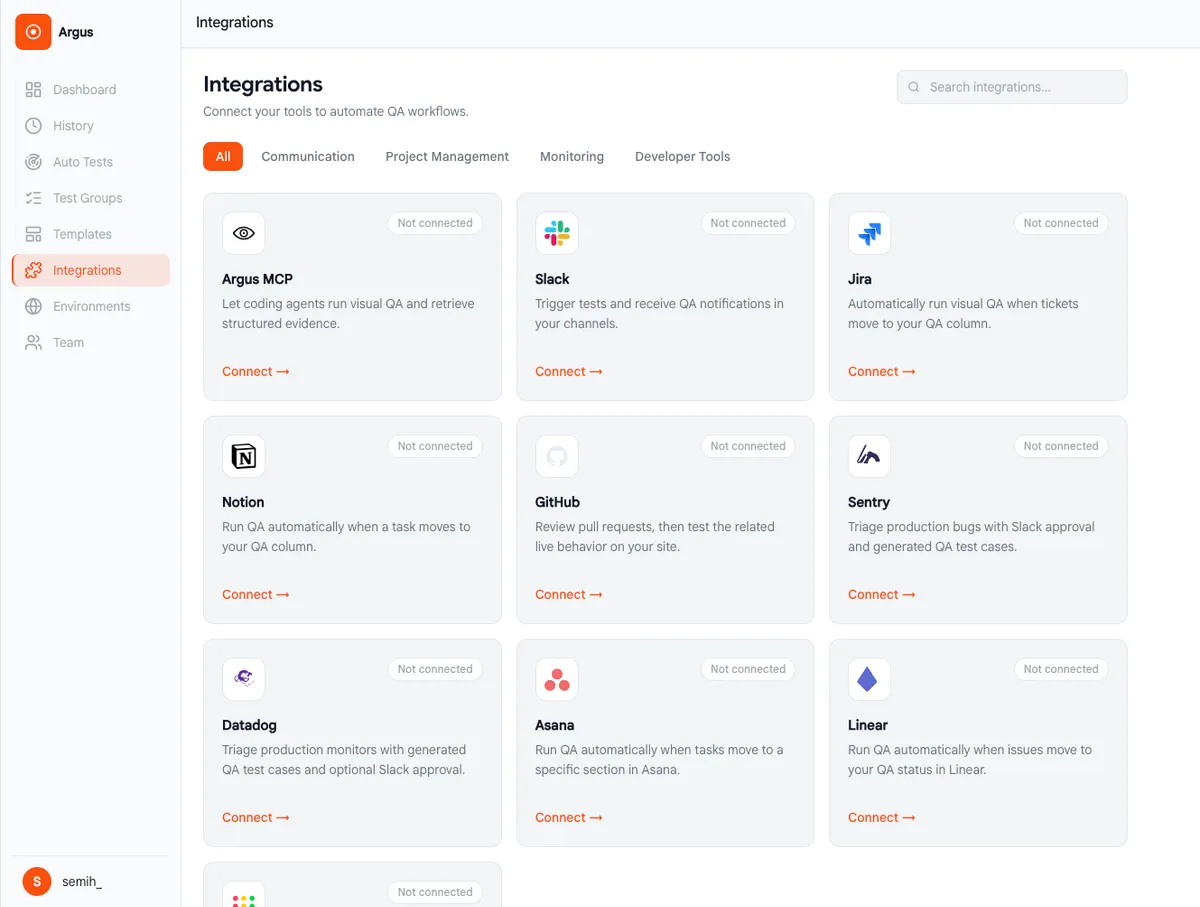
Task: Open the Team page
Action: [x=91, y=342]
